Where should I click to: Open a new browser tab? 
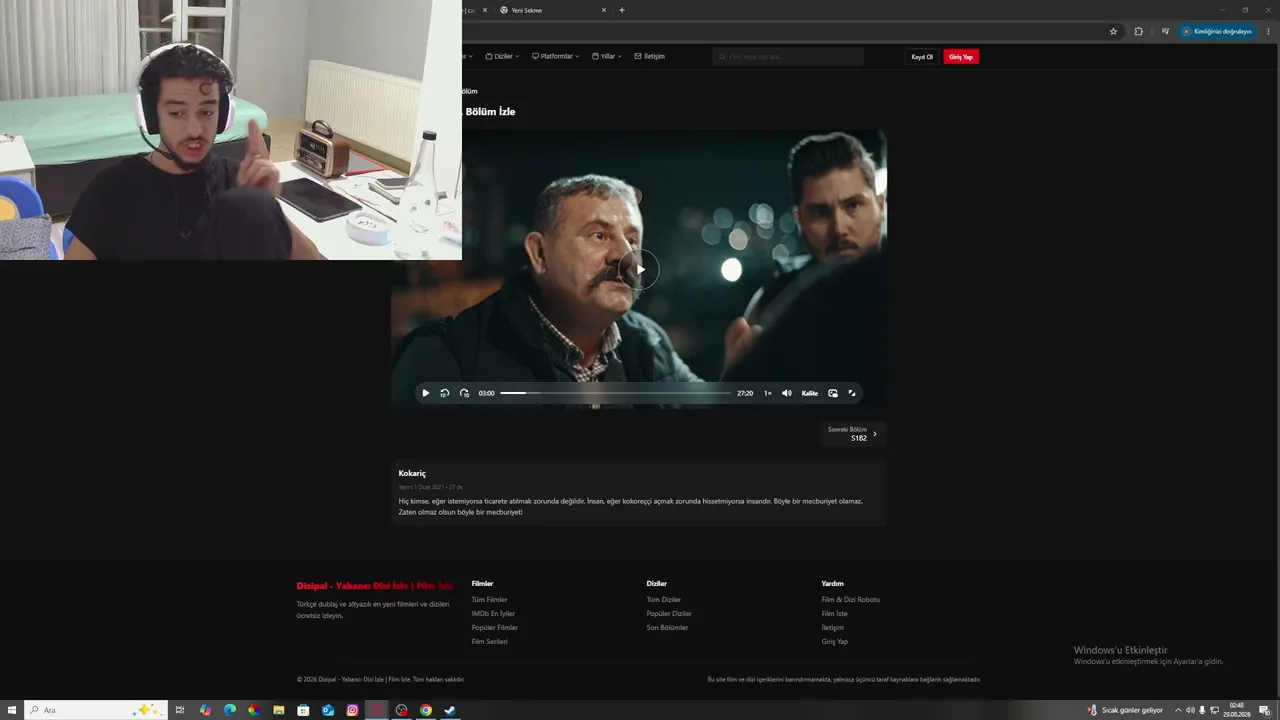click(x=622, y=10)
